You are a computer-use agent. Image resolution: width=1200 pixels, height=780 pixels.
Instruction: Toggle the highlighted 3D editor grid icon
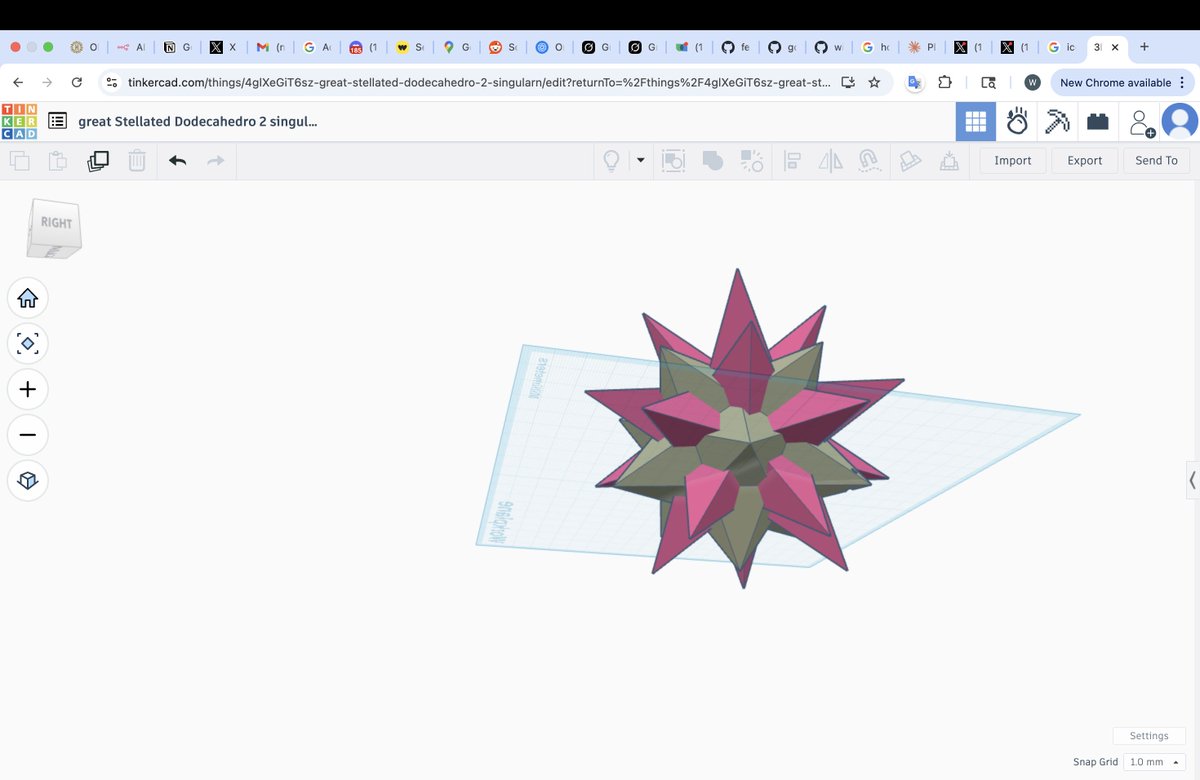[975, 120]
